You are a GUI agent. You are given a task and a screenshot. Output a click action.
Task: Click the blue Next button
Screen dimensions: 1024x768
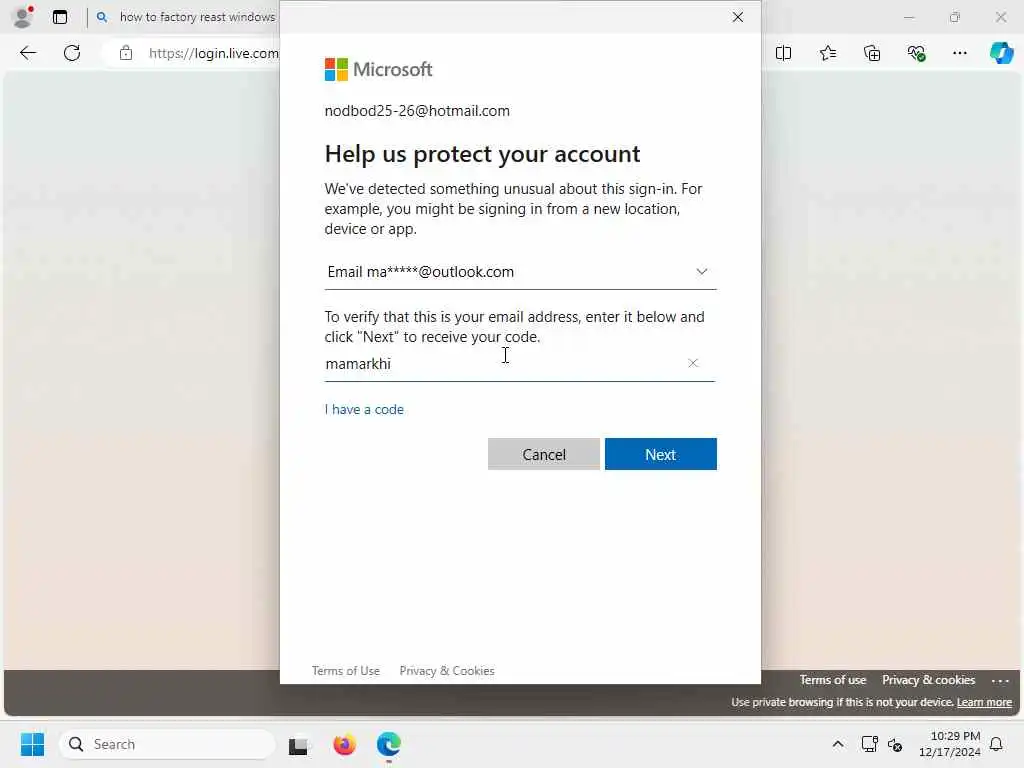660,454
